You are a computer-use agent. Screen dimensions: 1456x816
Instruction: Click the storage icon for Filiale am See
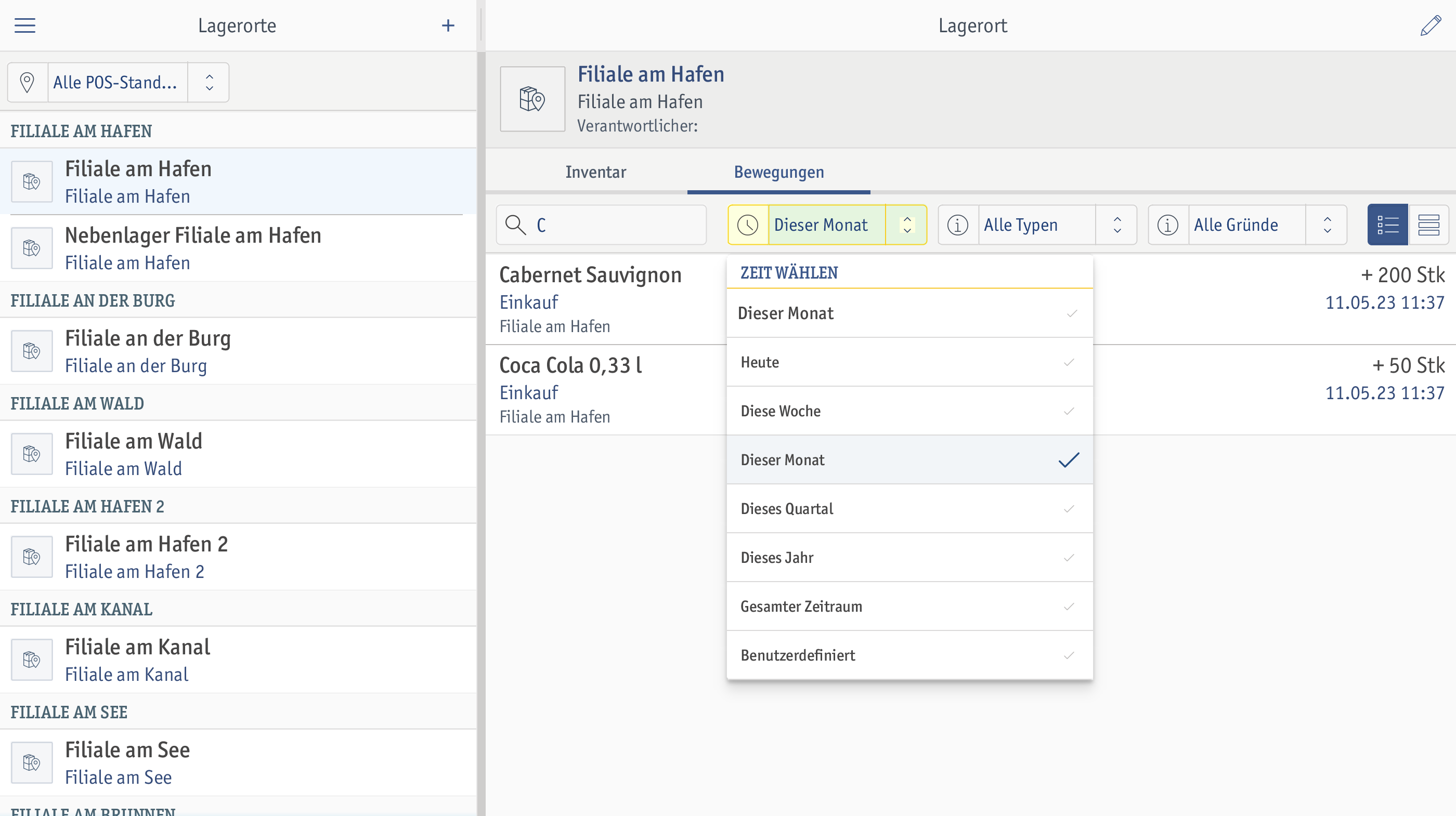pos(32,762)
